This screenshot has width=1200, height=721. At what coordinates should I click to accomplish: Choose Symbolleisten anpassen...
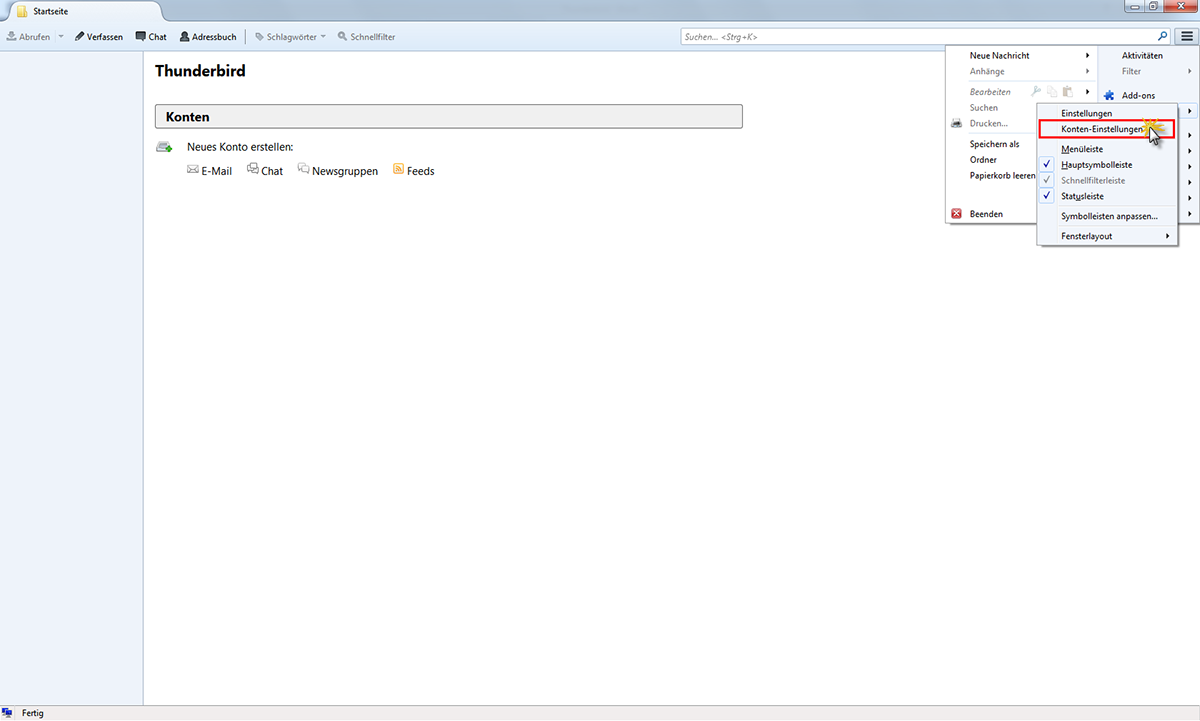click(x=1107, y=216)
